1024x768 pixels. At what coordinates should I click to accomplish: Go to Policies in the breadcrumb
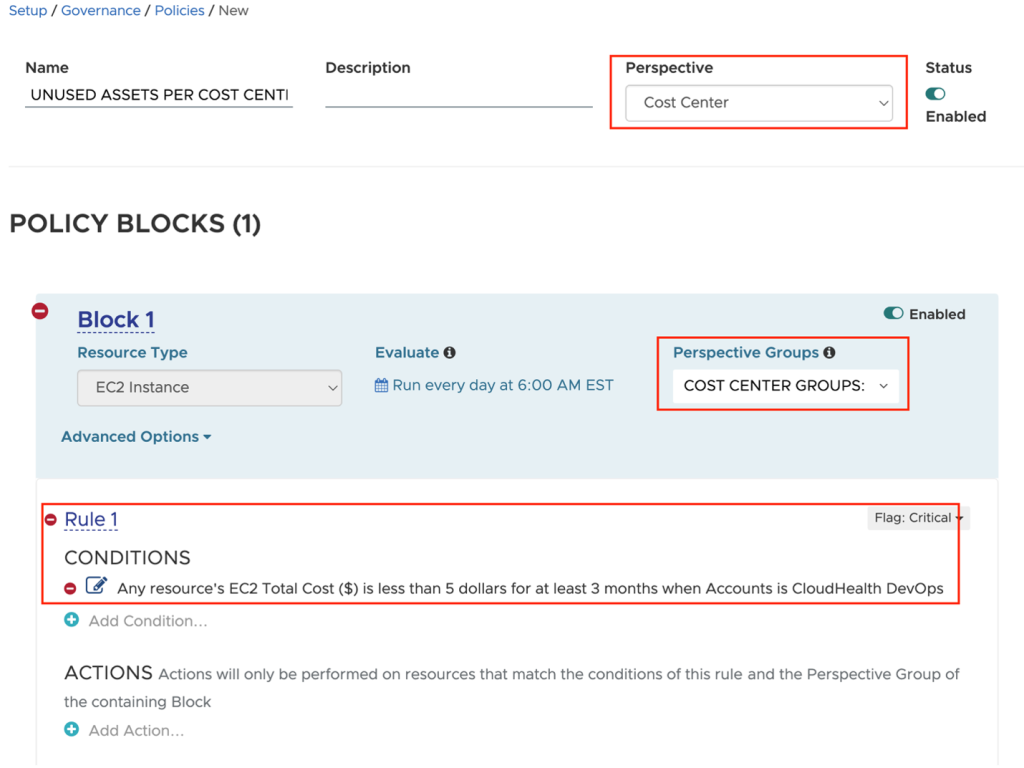click(180, 11)
